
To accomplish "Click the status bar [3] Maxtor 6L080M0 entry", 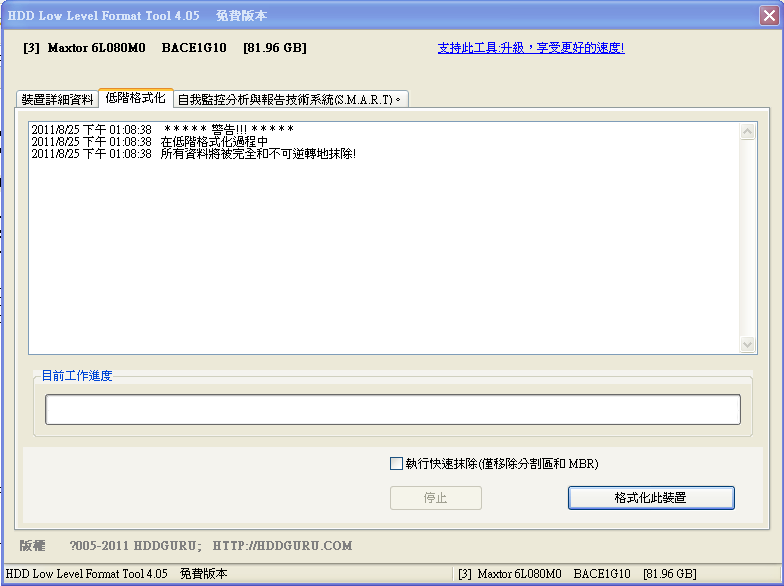I will point(510,574).
